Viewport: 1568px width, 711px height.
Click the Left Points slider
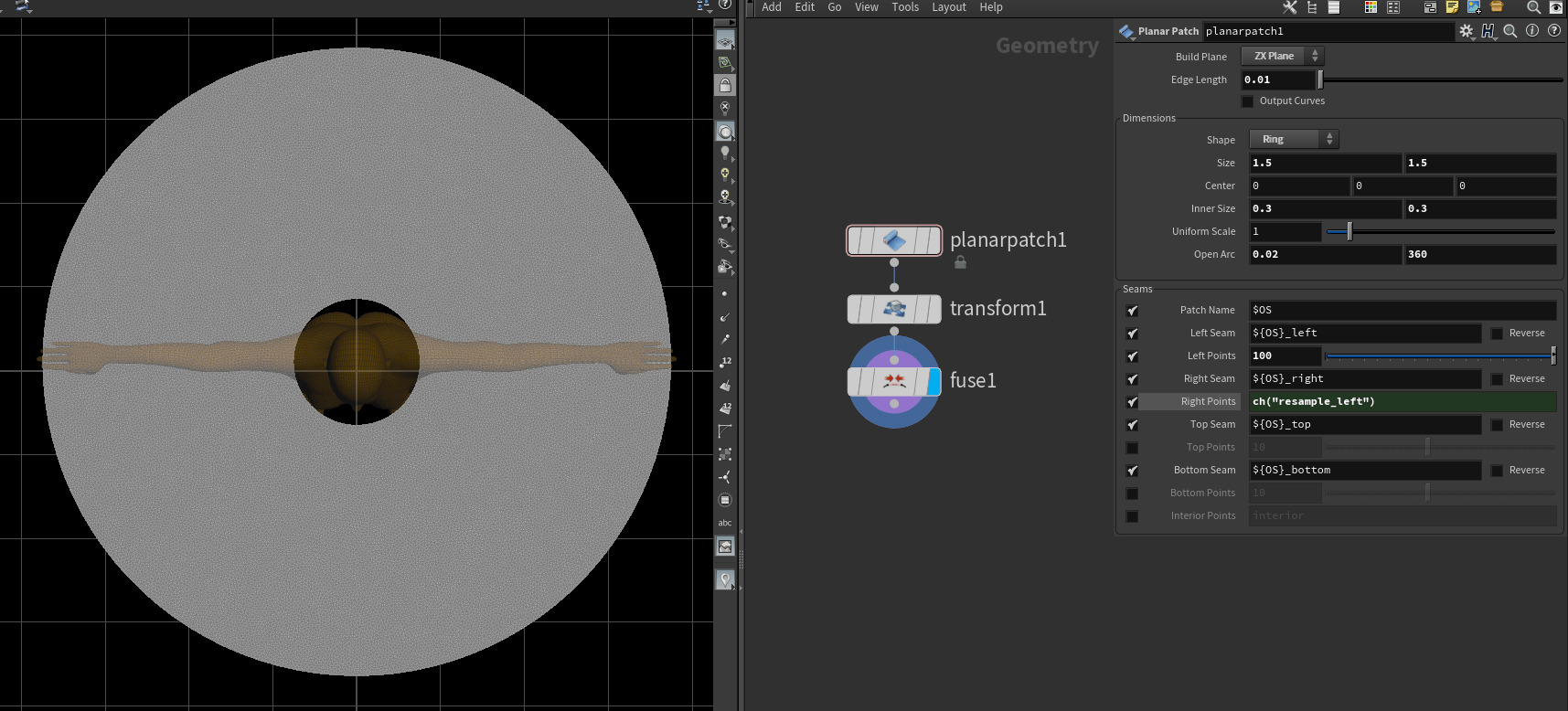[x=1440, y=356]
